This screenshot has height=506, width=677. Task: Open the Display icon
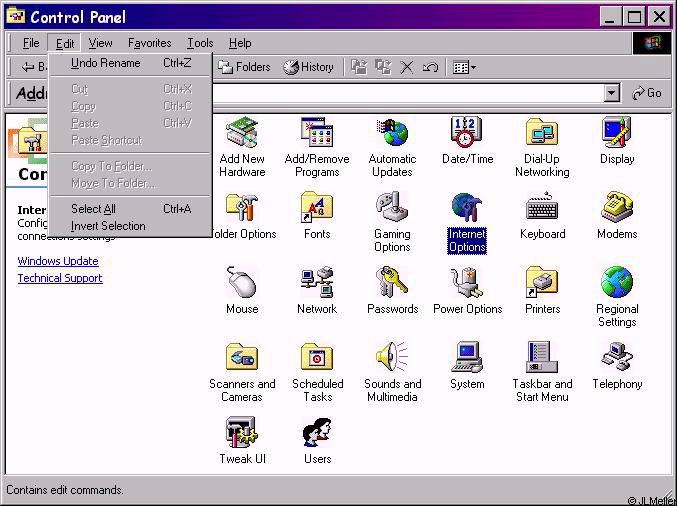pos(617,133)
